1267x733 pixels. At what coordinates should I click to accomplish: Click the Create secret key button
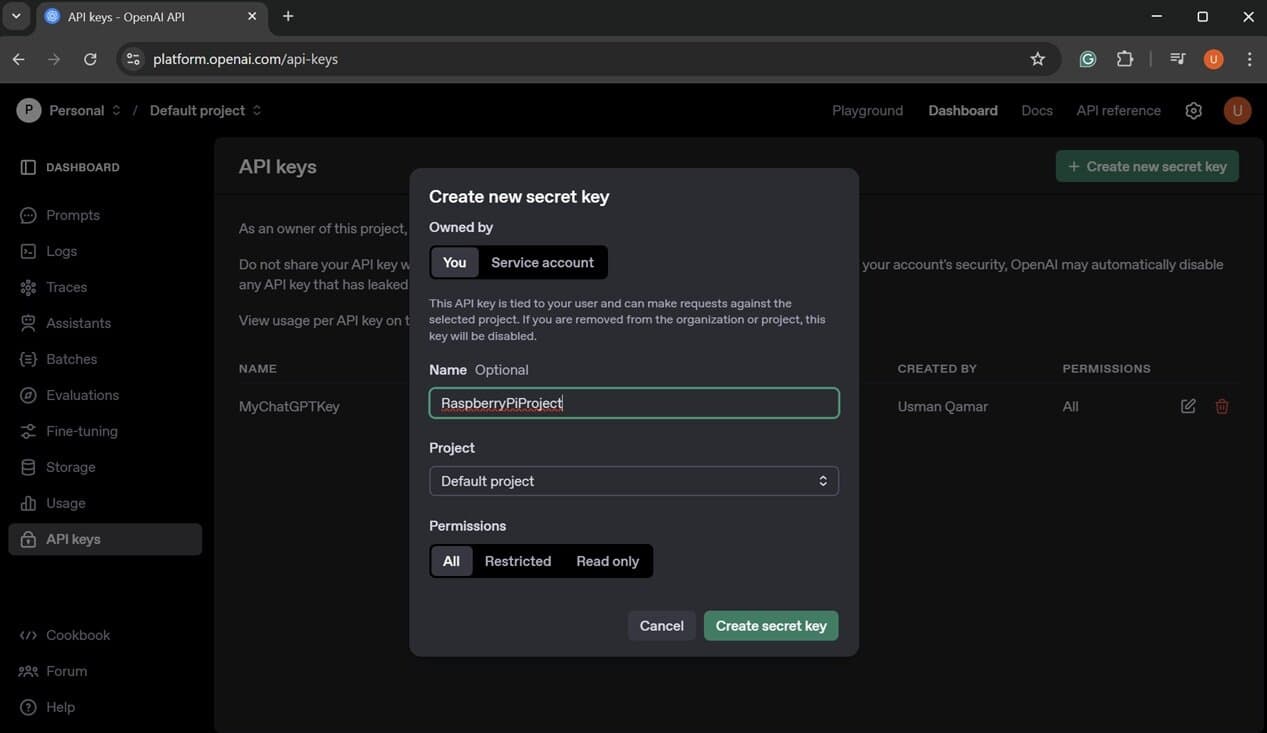point(770,625)
